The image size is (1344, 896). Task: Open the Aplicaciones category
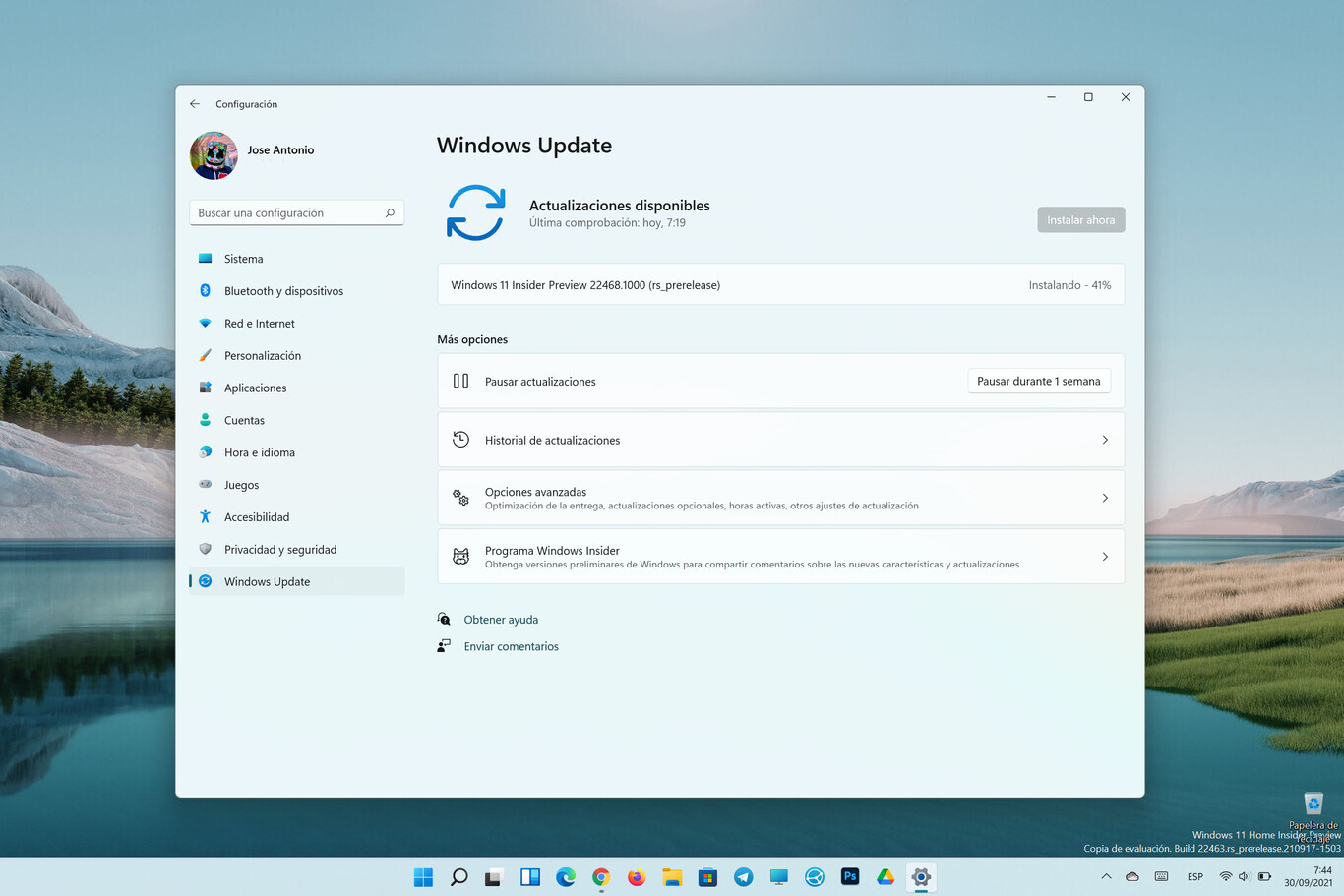point(296,388)
